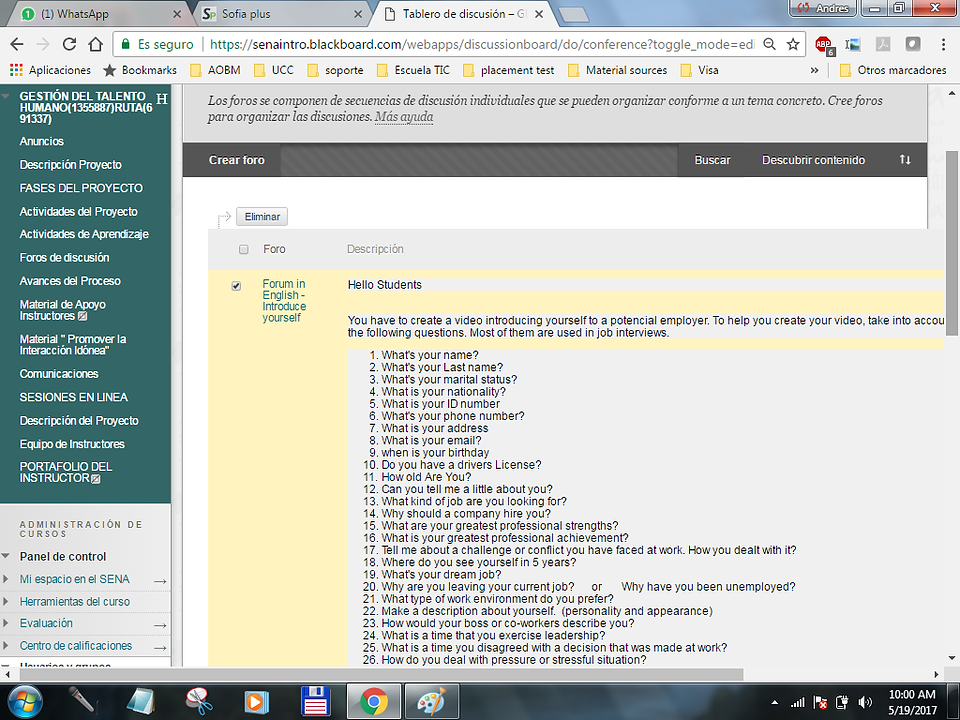Click the Eliminar button
The height and width of the screenshot is (720, 960).
262,217
